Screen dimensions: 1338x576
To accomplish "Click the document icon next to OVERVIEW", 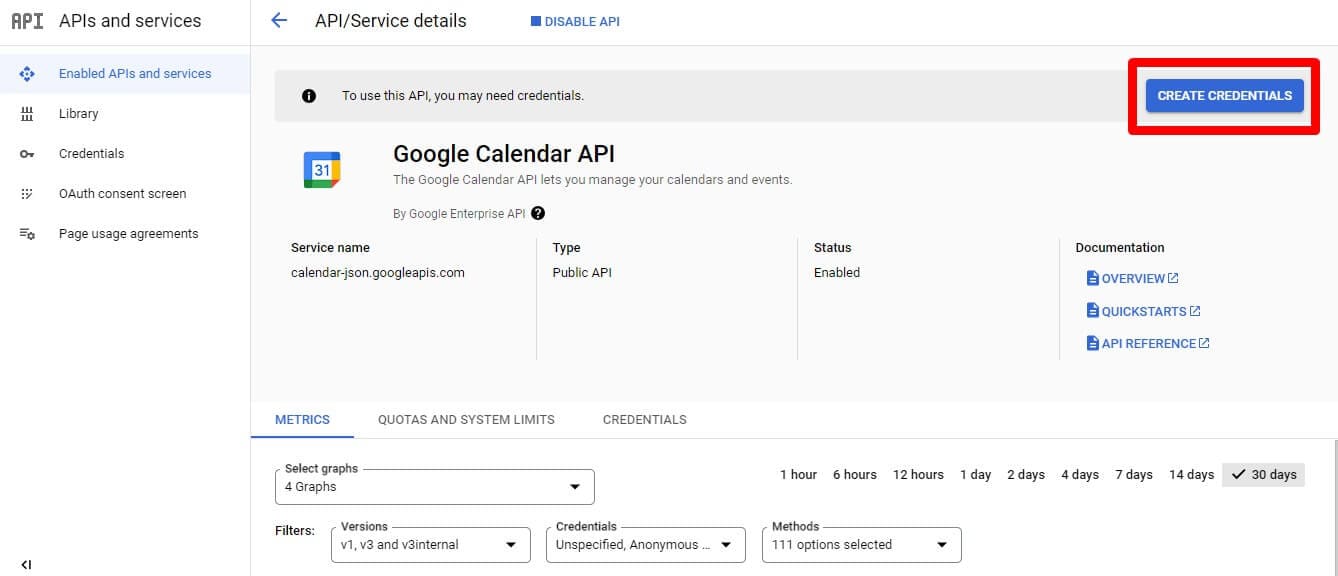I will click(1093, 278).
